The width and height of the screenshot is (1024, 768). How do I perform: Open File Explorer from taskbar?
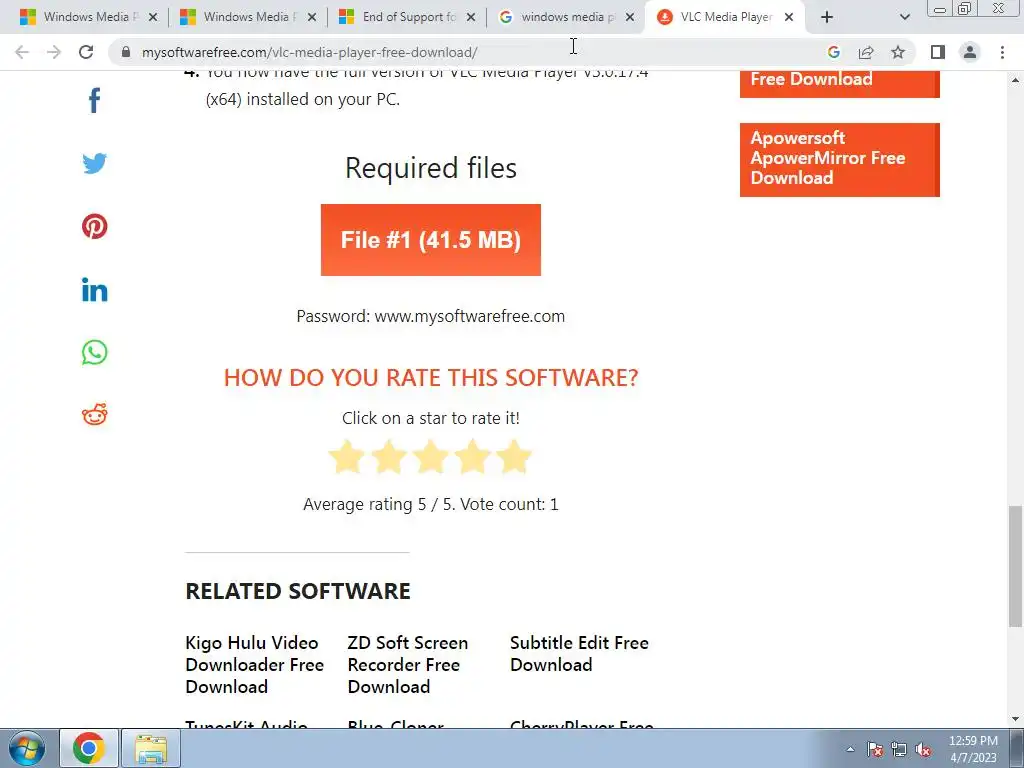[x=151, y=748]
